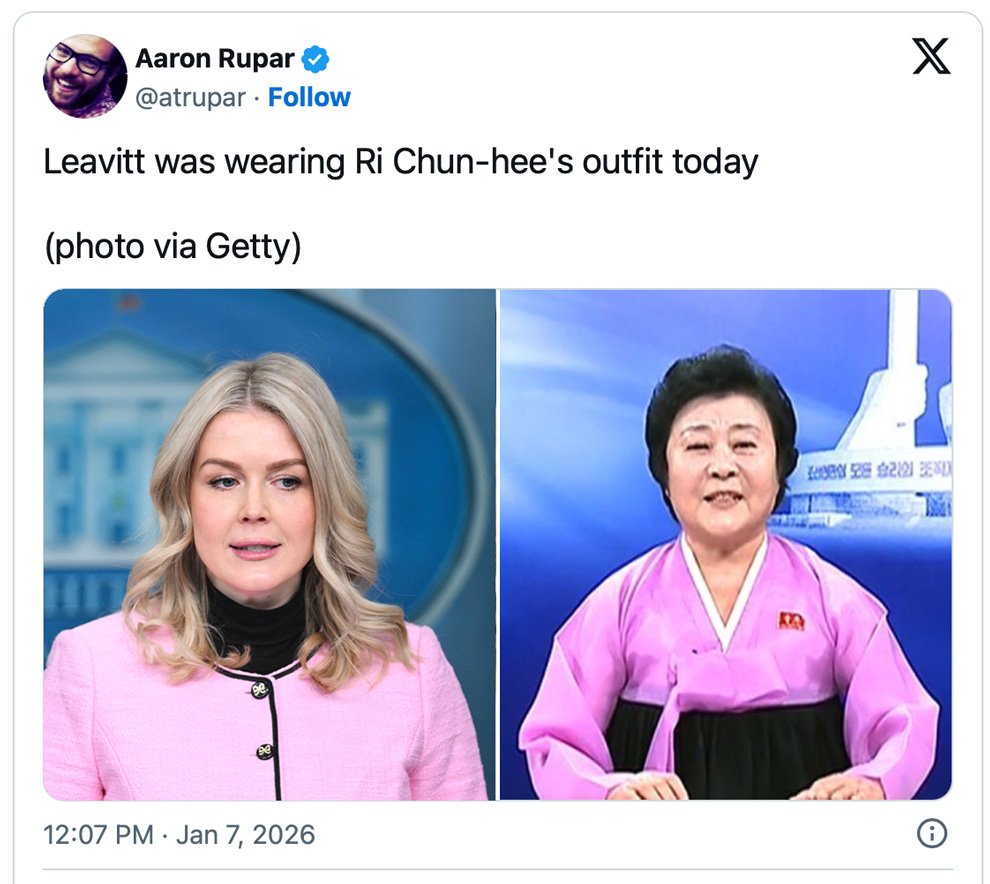990x884 pixels.
Task: Open the X logo link
Action: (x=931, y=56)
